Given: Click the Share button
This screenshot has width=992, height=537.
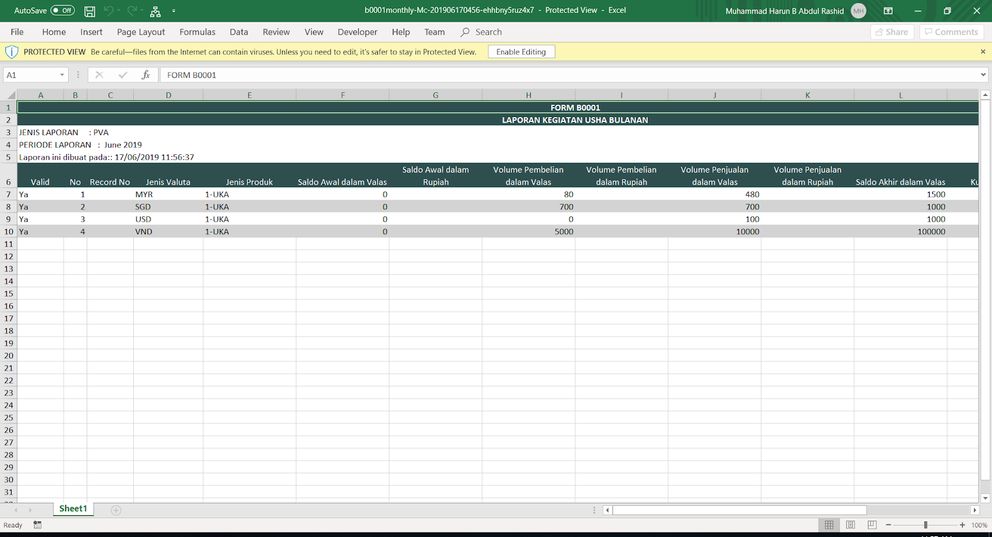Looking at the screenshot, I should click(x=892, y=32).
